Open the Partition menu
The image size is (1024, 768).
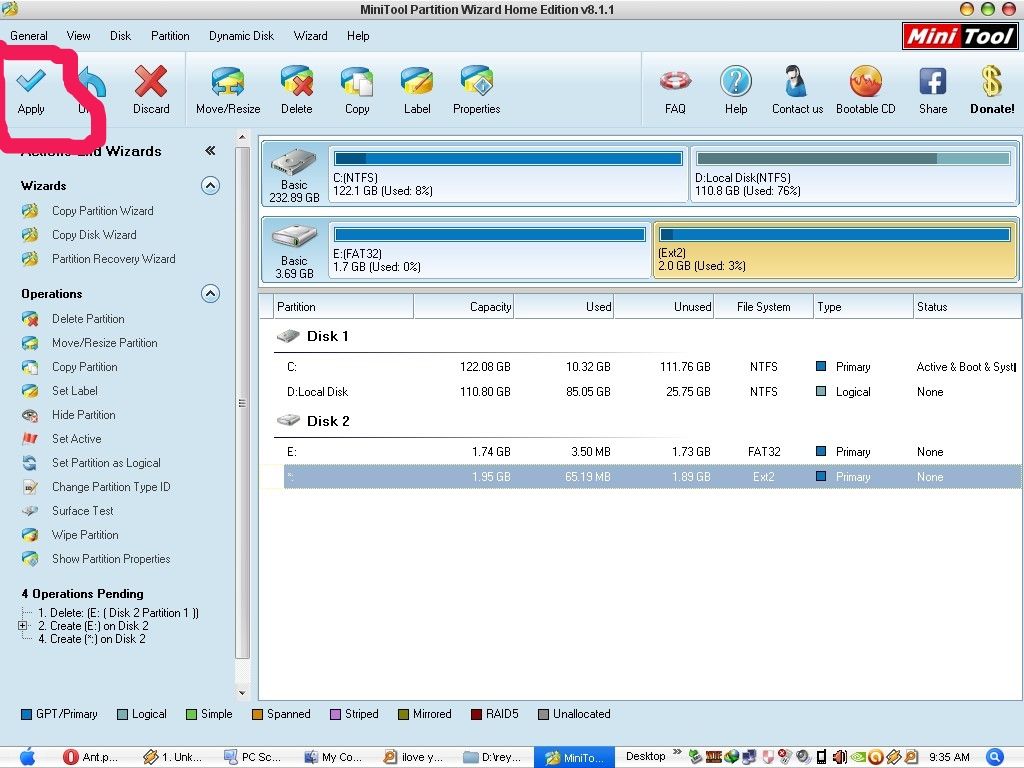[170, 36]
